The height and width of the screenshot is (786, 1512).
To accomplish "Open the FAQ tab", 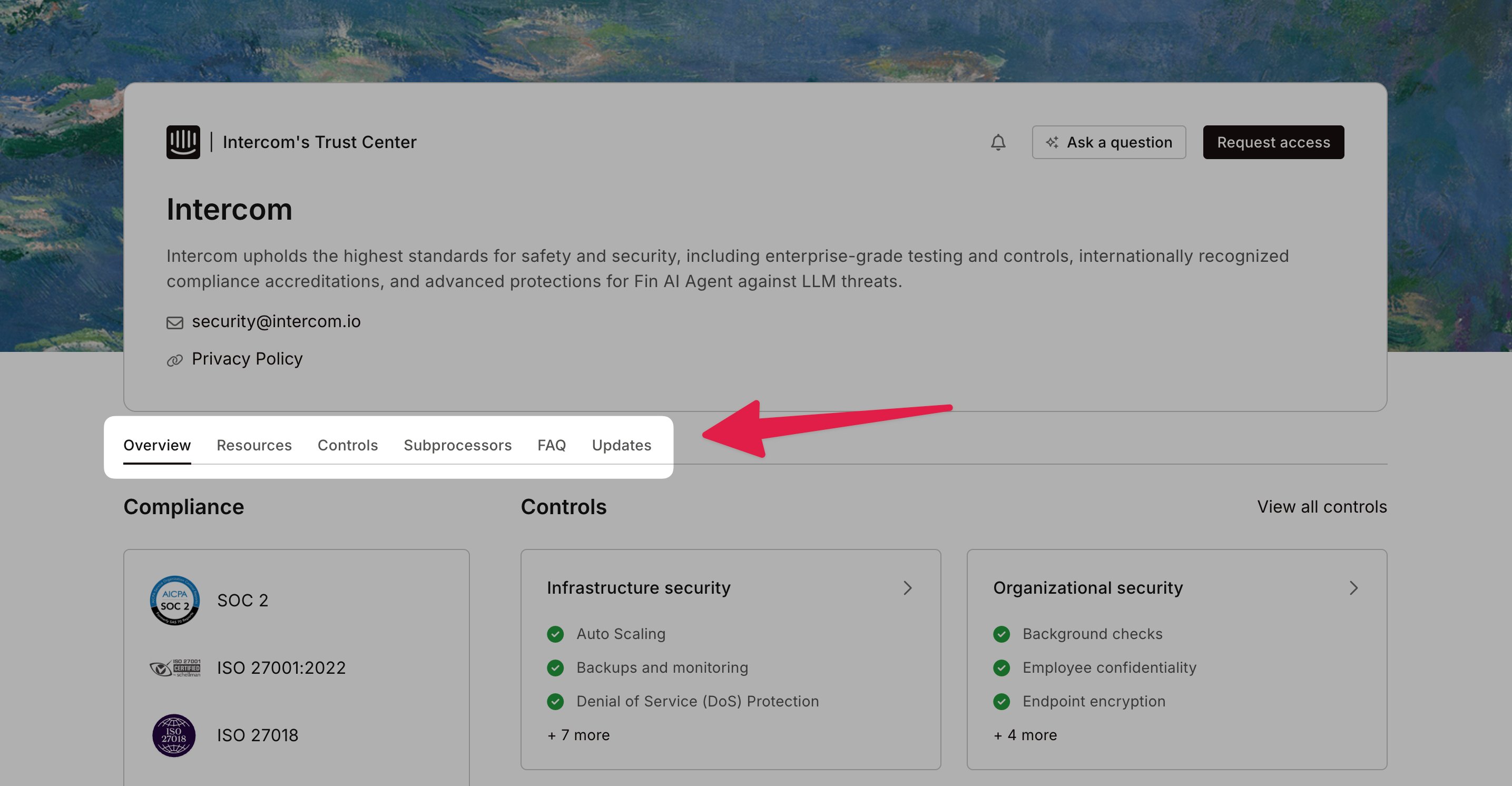I will tap(552, 445).
